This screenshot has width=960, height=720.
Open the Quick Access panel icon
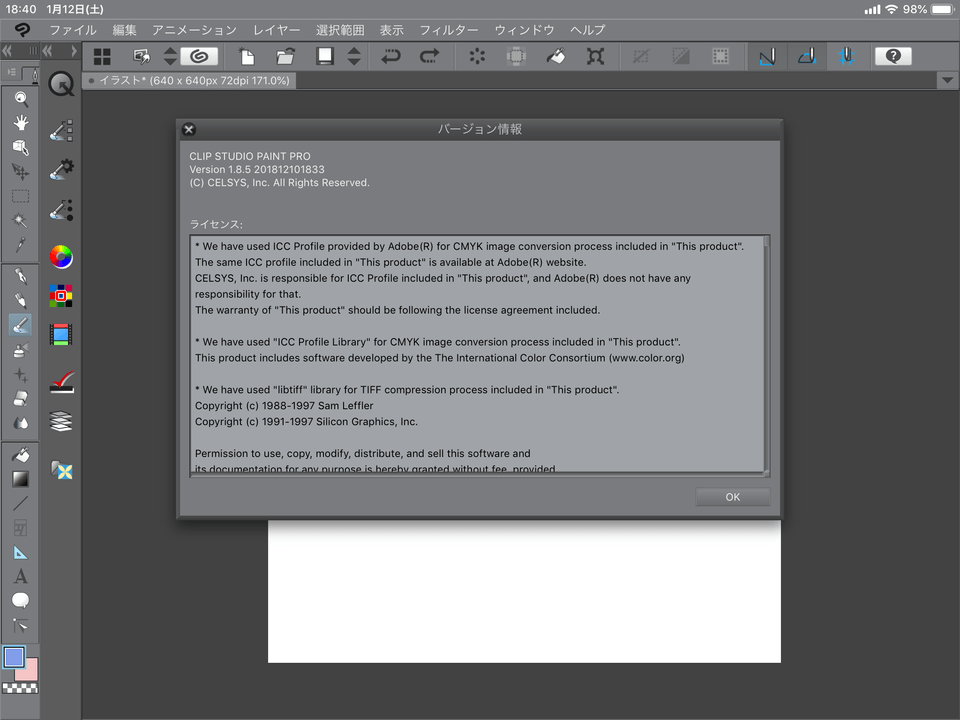[x=61, y=84]
